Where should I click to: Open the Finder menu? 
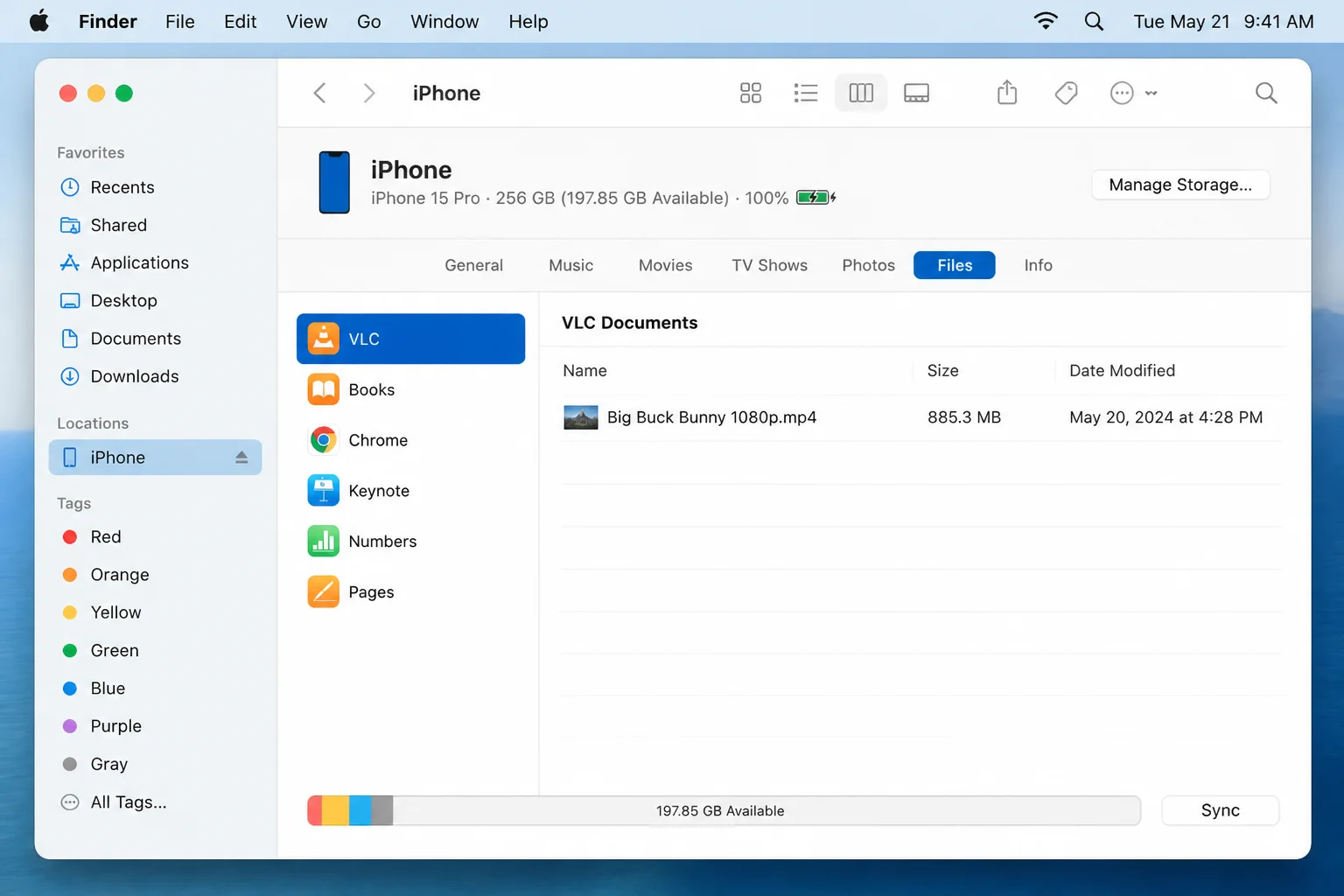108,21
